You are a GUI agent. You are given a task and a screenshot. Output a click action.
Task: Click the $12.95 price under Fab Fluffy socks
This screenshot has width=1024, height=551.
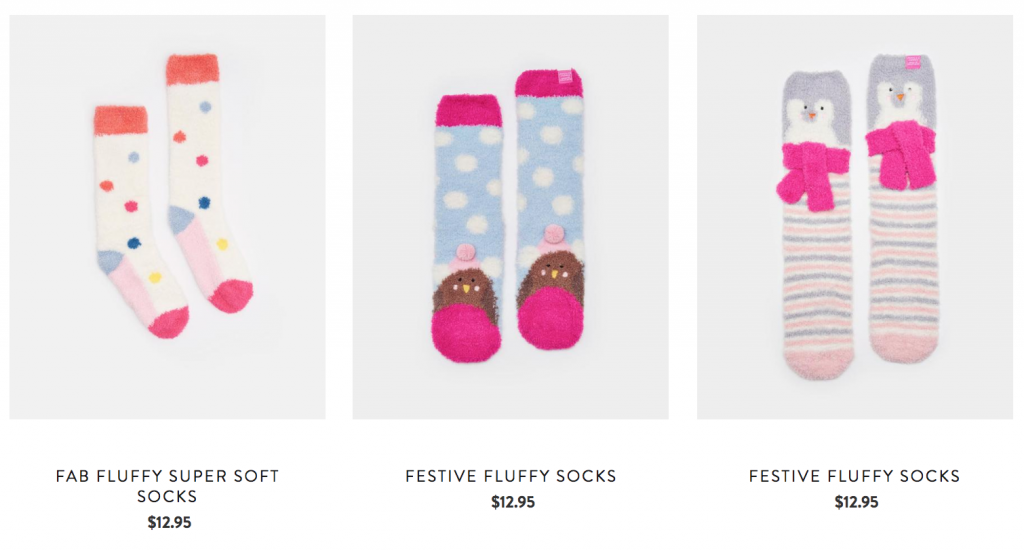click(x=169, y=522)
